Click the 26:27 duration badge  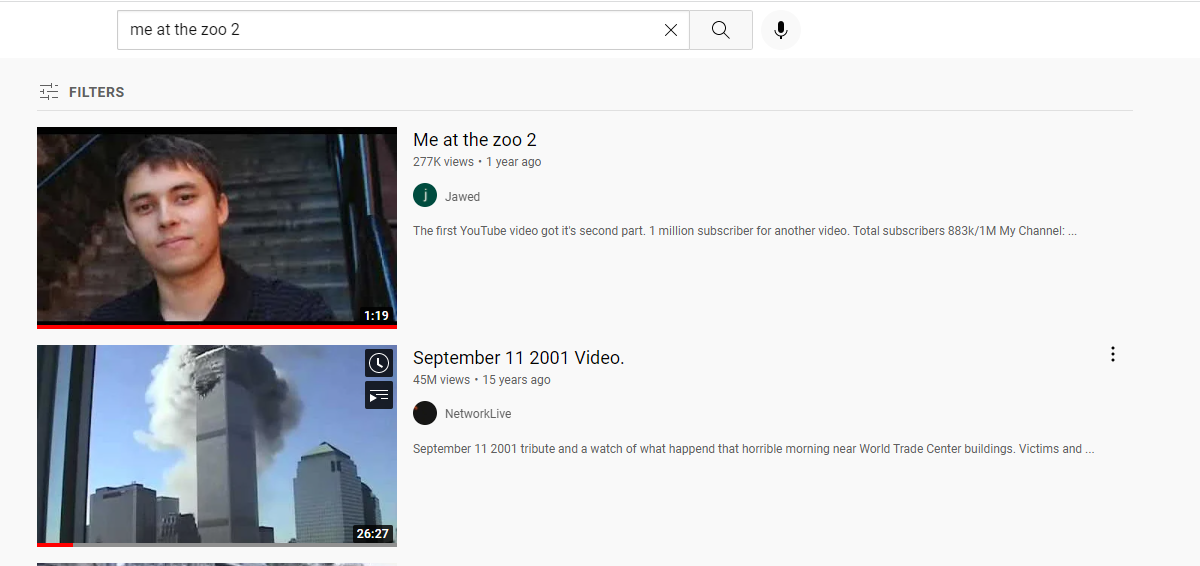(x=372, y=533)
